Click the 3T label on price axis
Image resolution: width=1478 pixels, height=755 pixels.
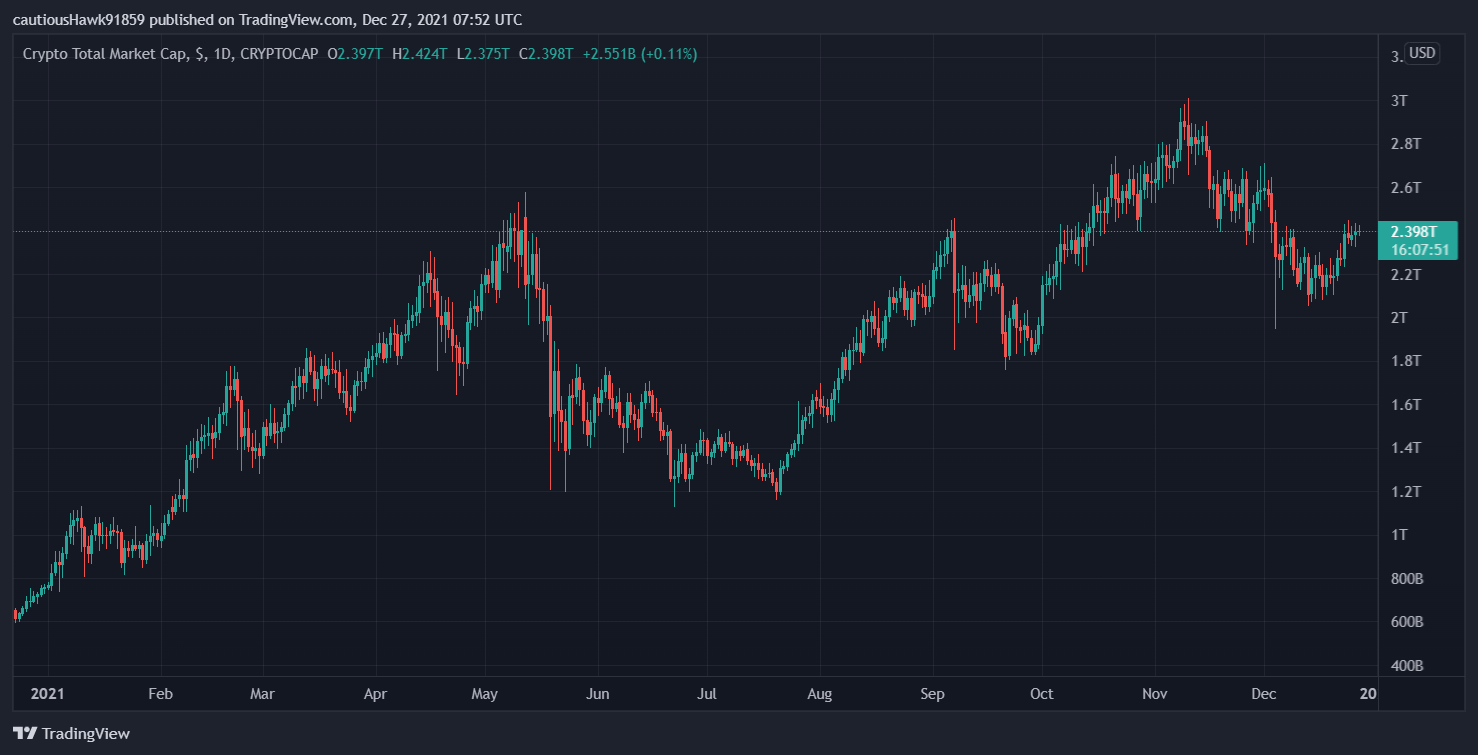coord(1399,101)
